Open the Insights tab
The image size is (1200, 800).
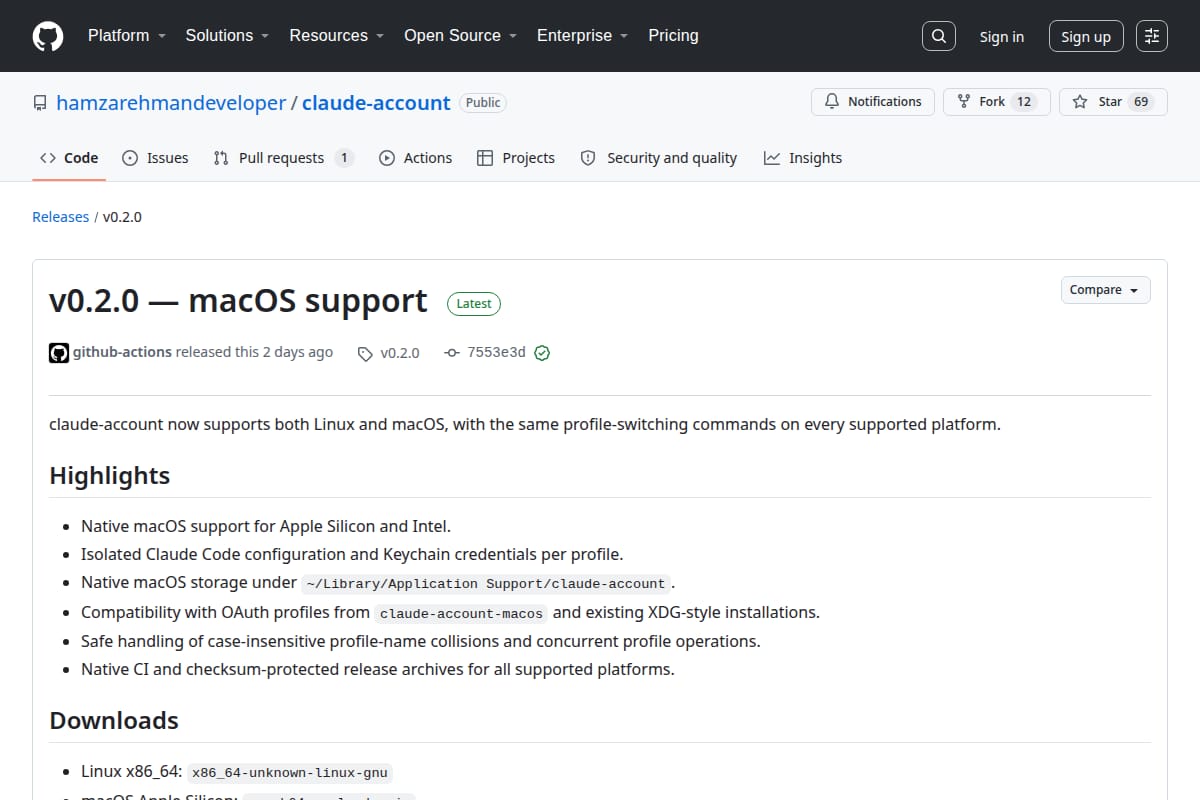(x=803, y=158)
